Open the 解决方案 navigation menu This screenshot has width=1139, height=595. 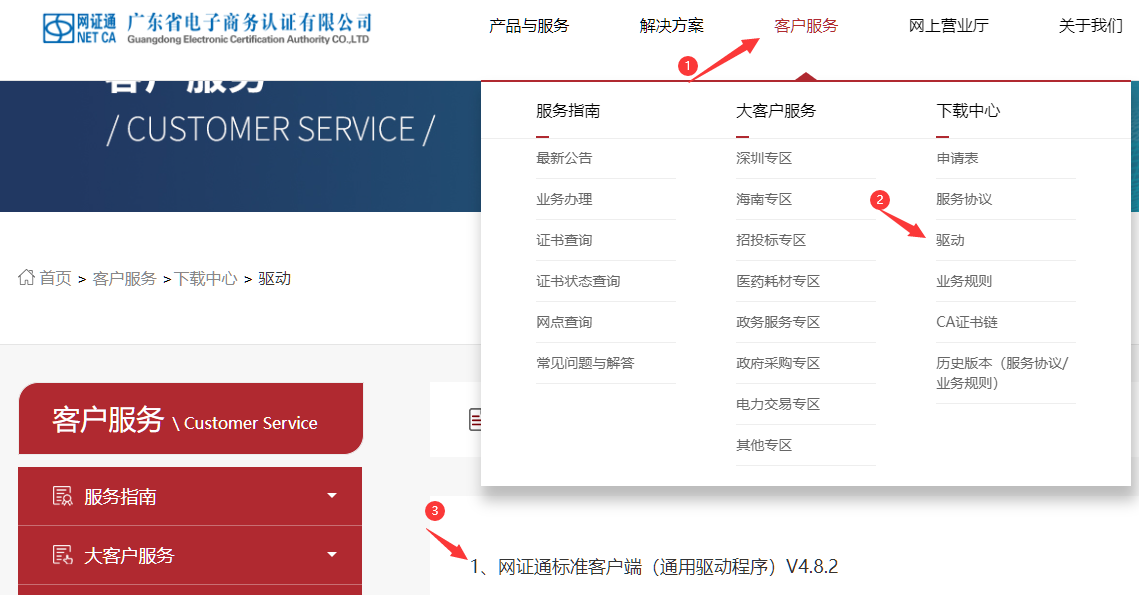pyautogui.click(x=671, y=26)
